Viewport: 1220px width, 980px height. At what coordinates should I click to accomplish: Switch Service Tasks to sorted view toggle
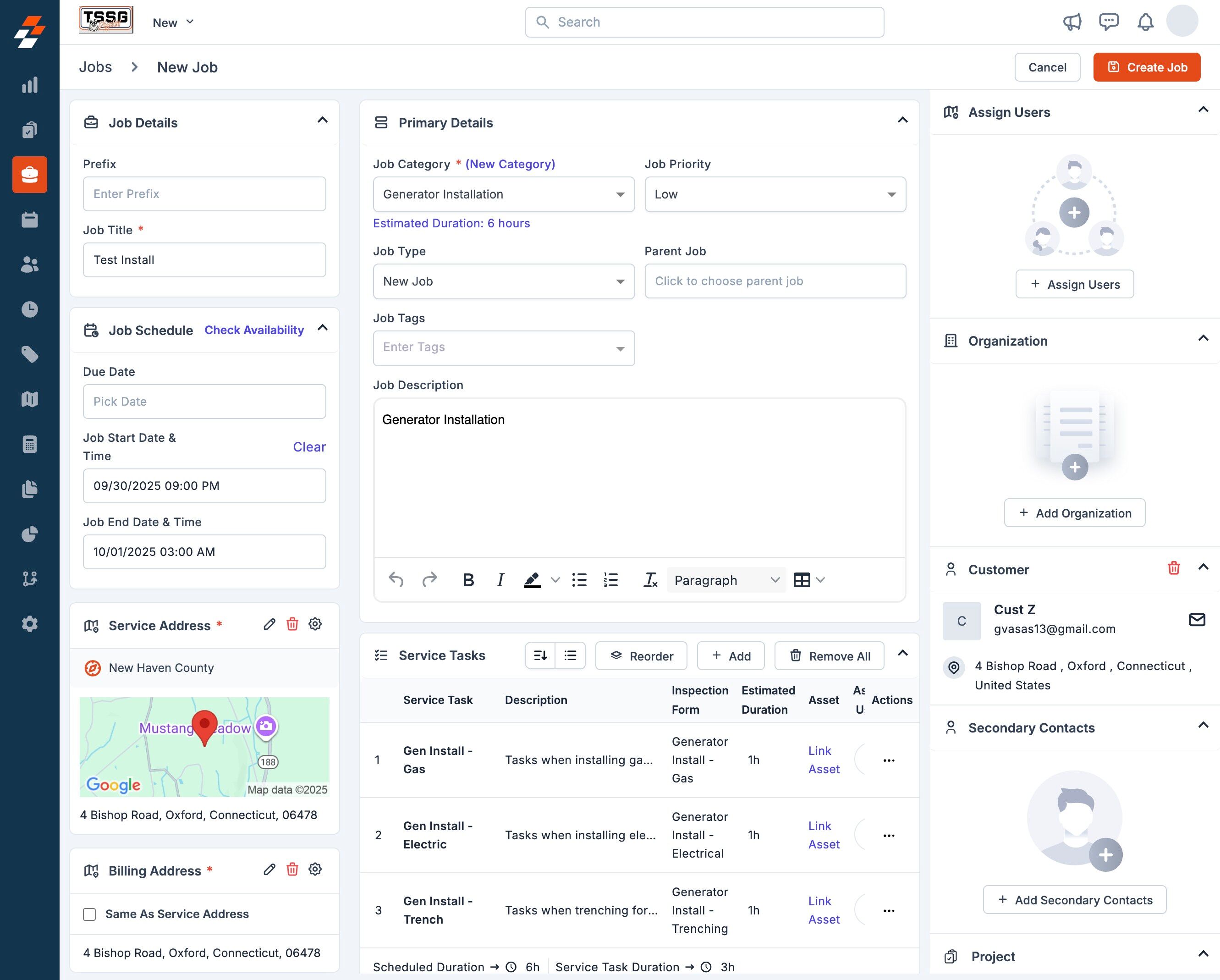[540, 656]
